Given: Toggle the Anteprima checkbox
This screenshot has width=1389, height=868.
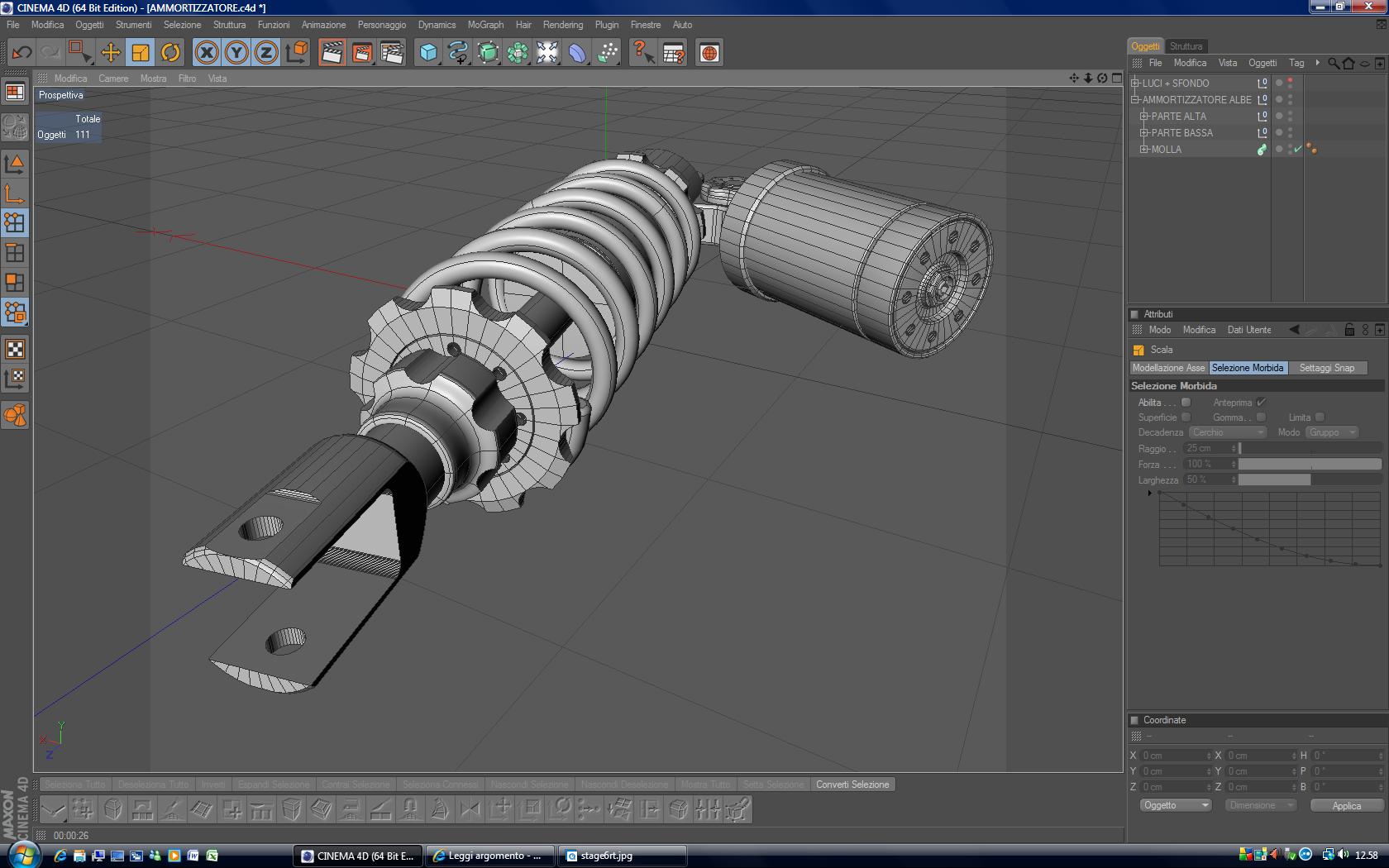Looking at the screenshot, I should [x=1261, y=403].
